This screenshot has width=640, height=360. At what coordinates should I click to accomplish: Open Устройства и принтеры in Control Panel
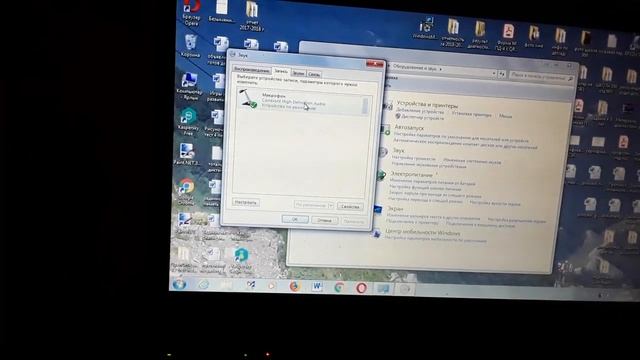coord(427,105)
